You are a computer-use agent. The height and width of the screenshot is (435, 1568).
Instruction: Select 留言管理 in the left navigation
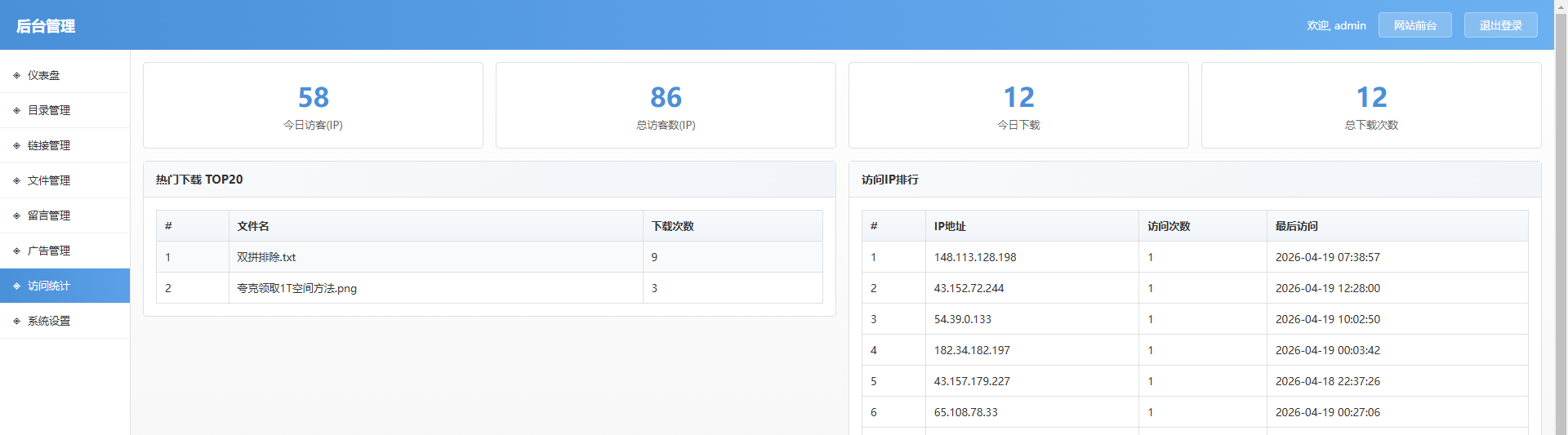(x=49, y=215)
